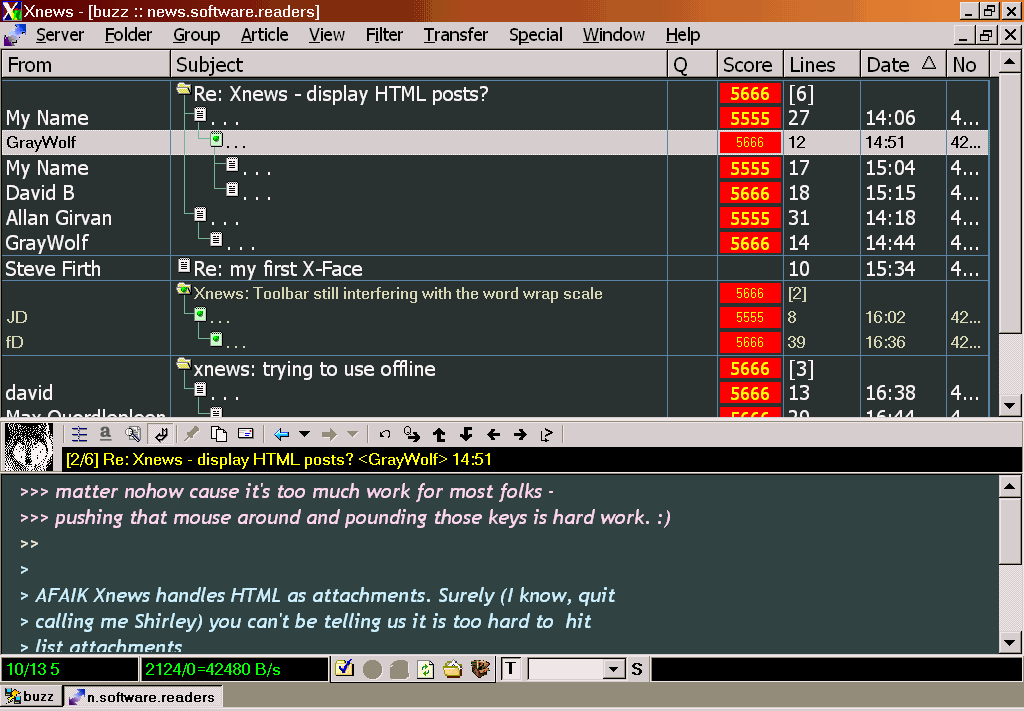Image resolution: width=1024 pixels, height=711 pixels.
Task: Collapse the 'Re: Xnews - display HTML posts?' thread
Action: [183, 90]
